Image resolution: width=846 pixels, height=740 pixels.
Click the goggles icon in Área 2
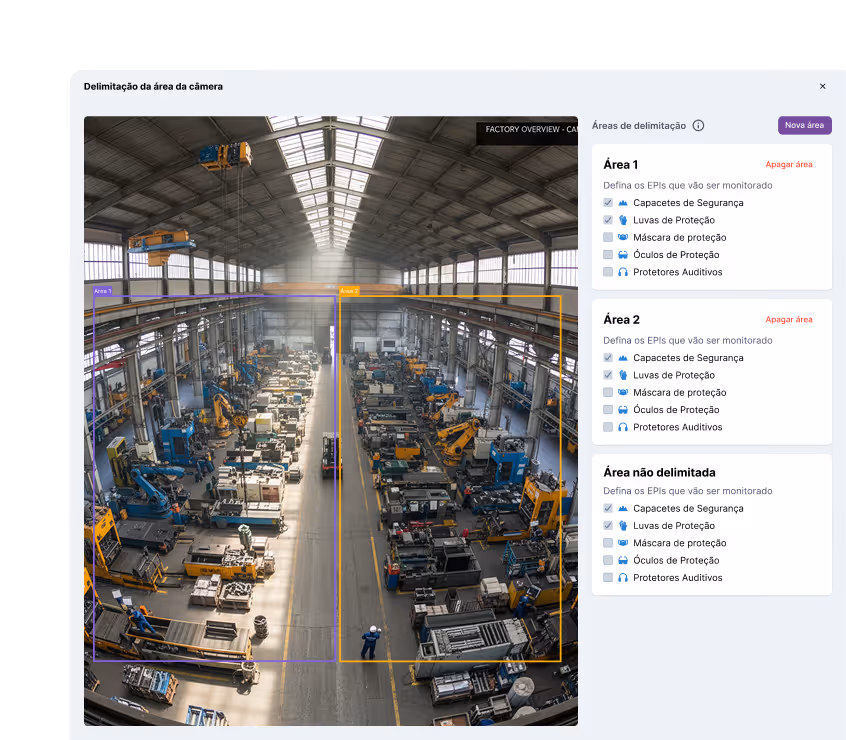(623, 409)
